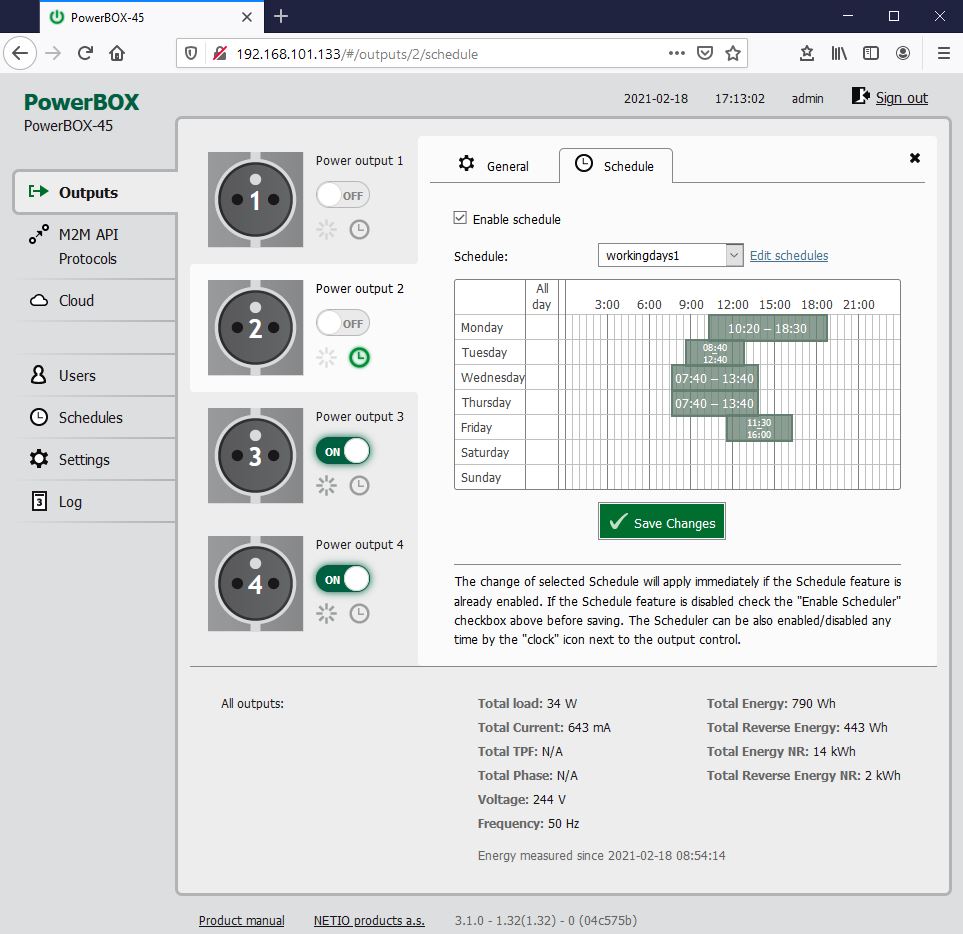Select the Power output 4 socket image
Viewport: 963px width, 934px height.
click(255, 583)
